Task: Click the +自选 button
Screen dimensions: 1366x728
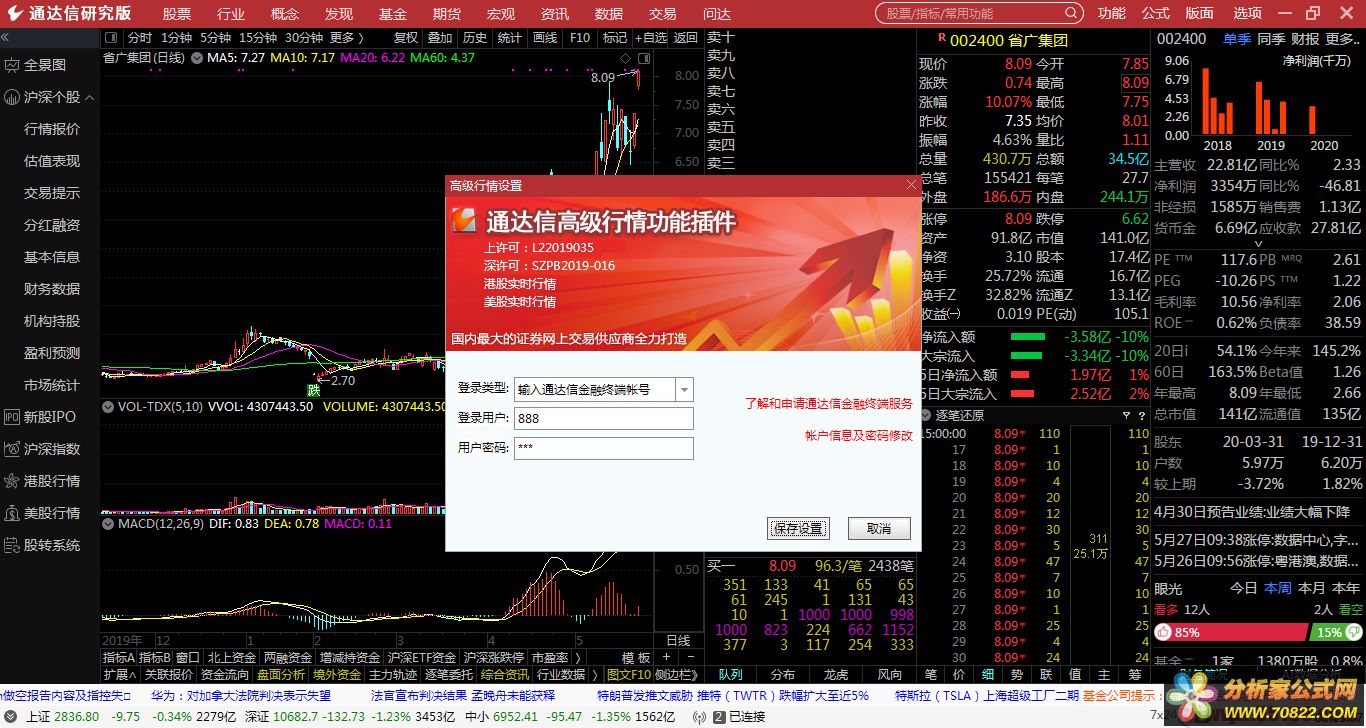Action: coord(650,38)
